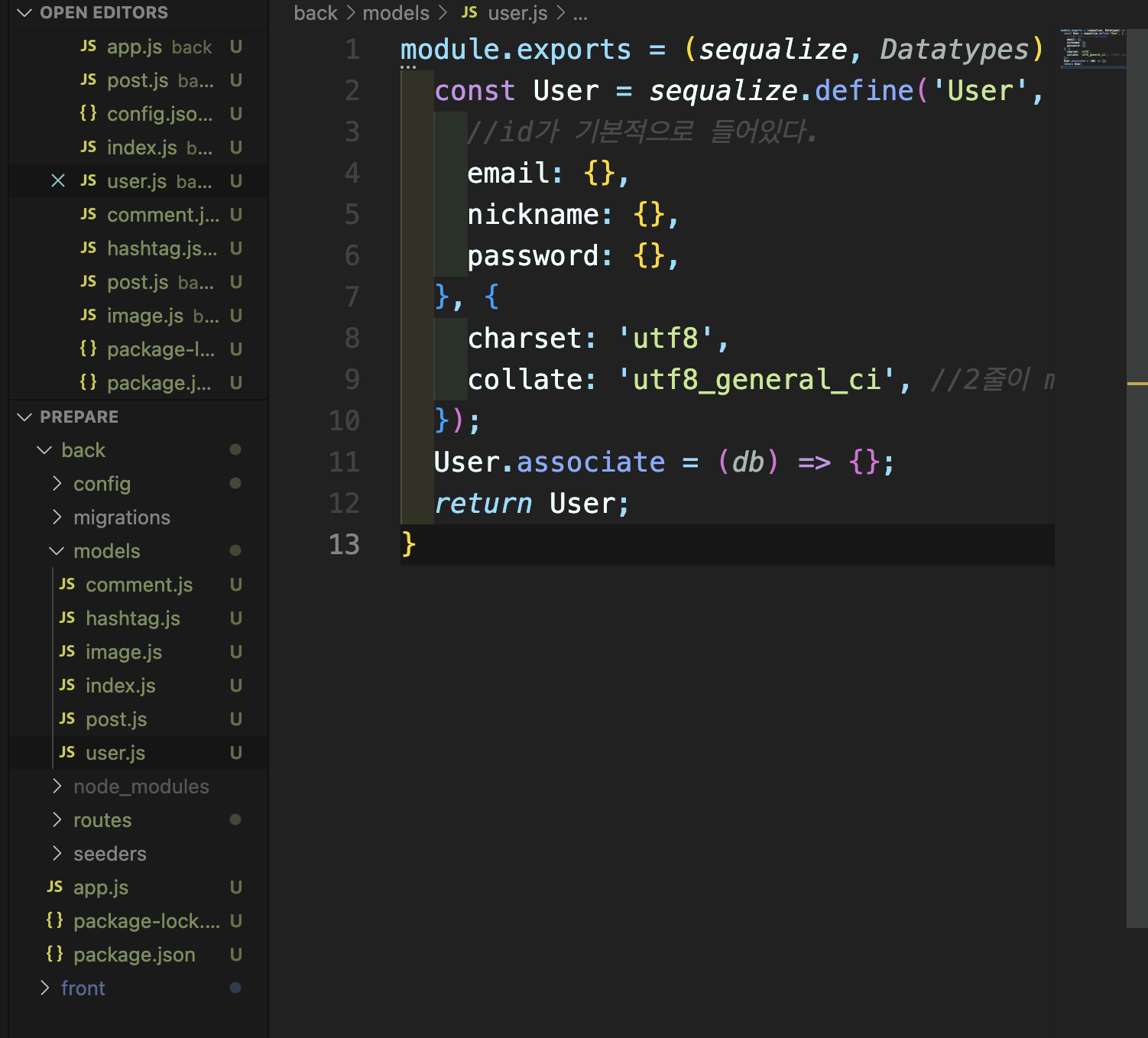Click 'module' on line 1
Image resolution: width=1148 pixels, height=1038 pixels.
tap(450, 50)
